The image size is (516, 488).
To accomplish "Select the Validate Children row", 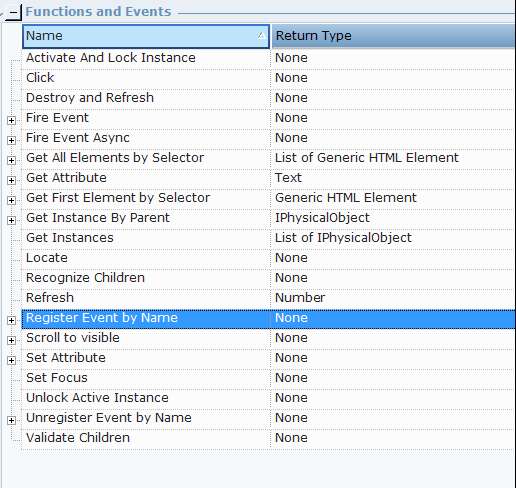I will pos(268,438).
